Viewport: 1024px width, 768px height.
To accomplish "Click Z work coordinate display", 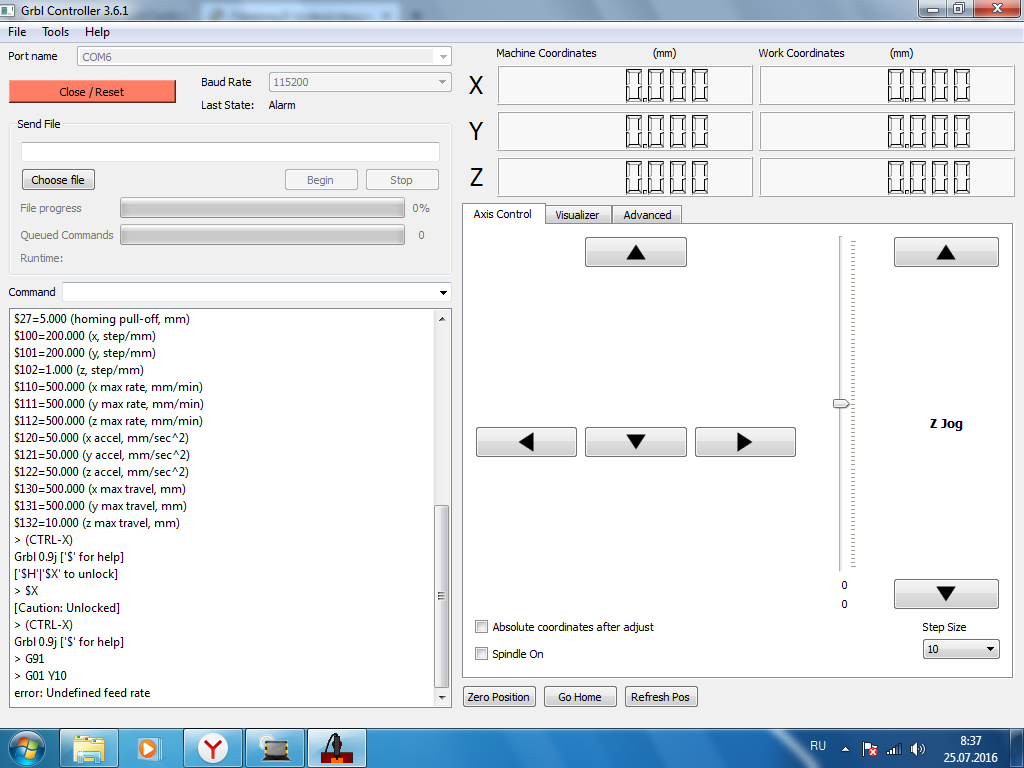I will [887, 177].
